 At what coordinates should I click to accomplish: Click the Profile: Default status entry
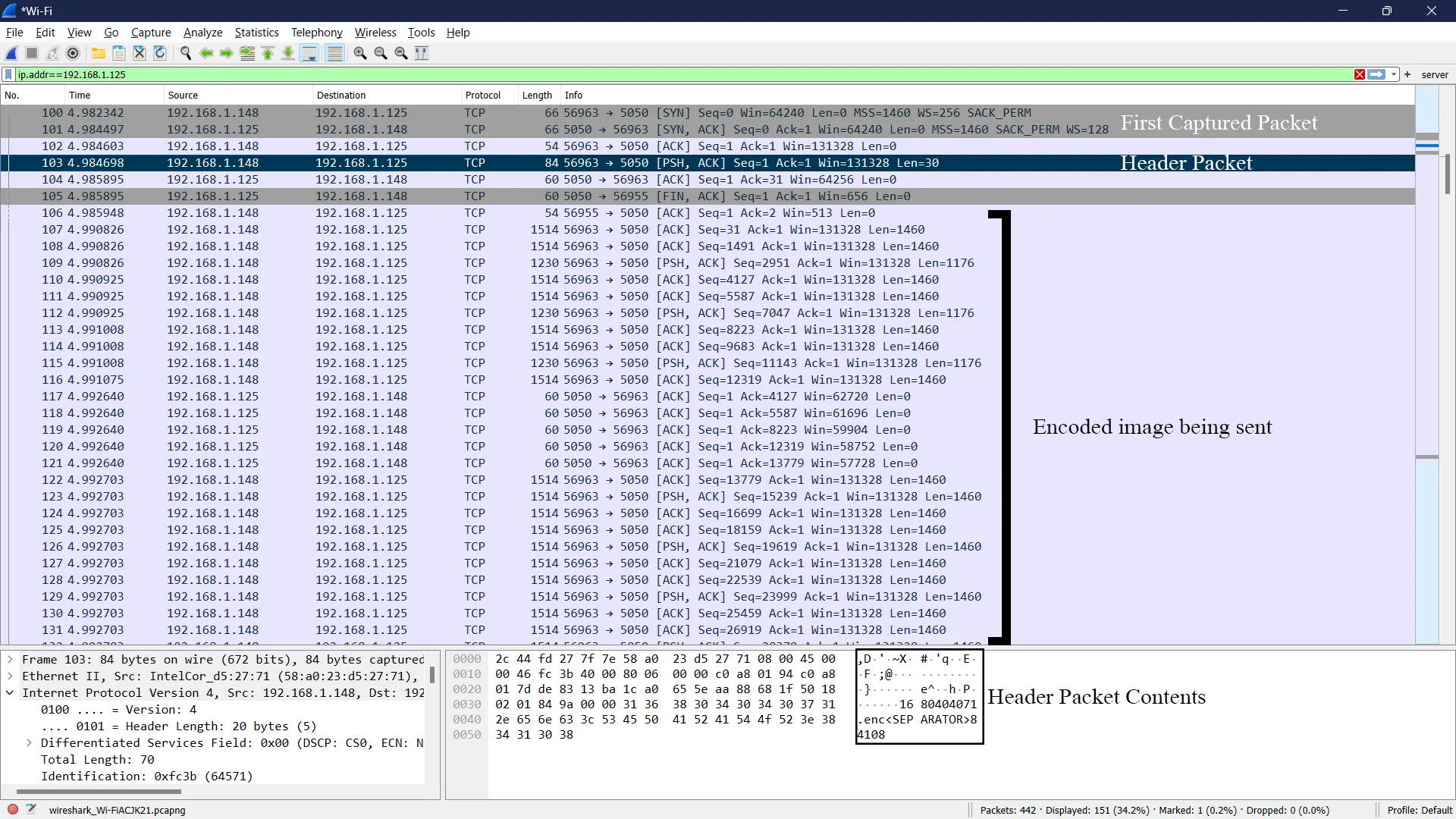tap(1420, 810)
